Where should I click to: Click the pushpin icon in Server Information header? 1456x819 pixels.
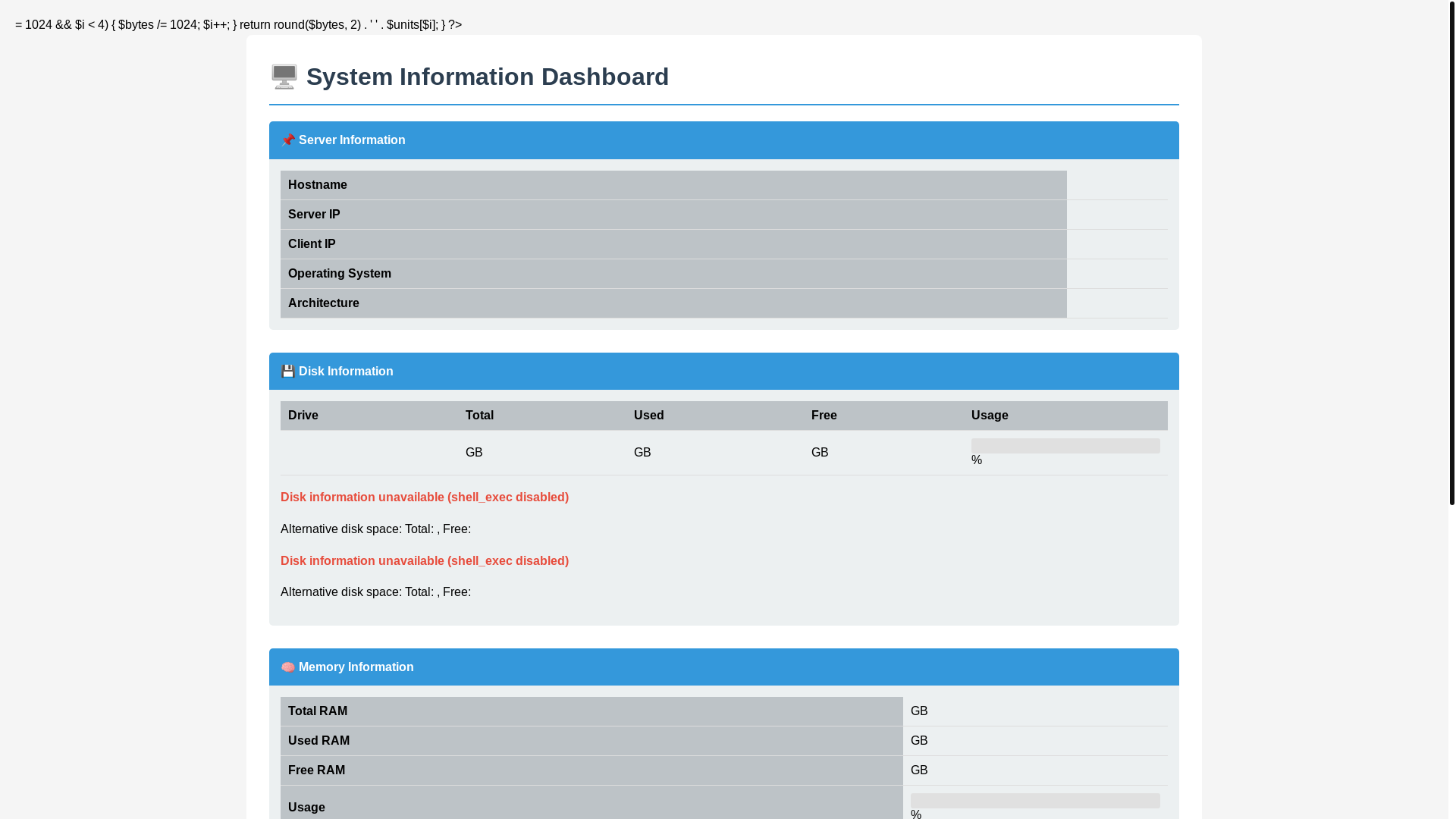pos(288,140)
